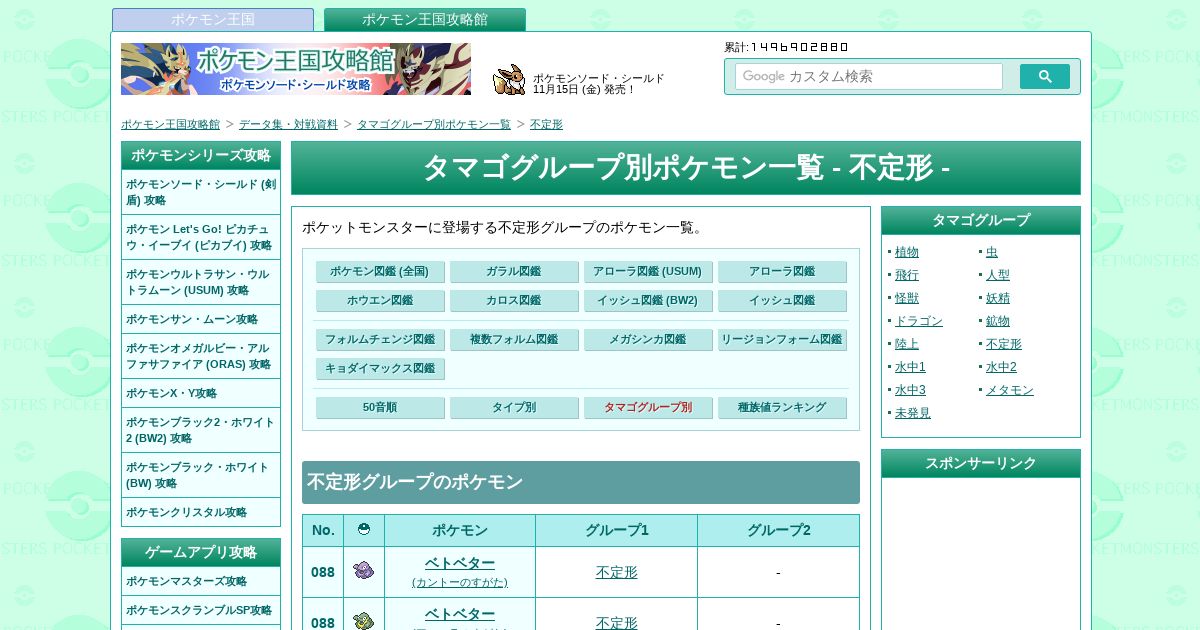Click the Pokéball icon in the table header
The image size is (1200, 630).
coord(364,530)
